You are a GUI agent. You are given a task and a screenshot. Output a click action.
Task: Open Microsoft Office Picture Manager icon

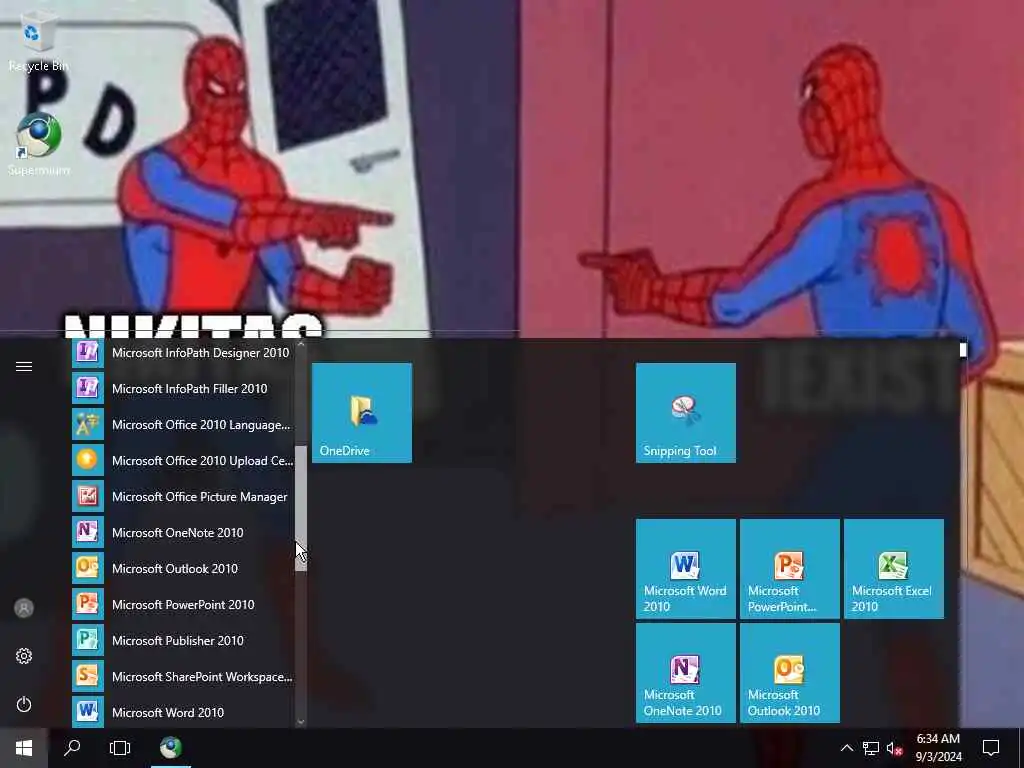[88, 496]
